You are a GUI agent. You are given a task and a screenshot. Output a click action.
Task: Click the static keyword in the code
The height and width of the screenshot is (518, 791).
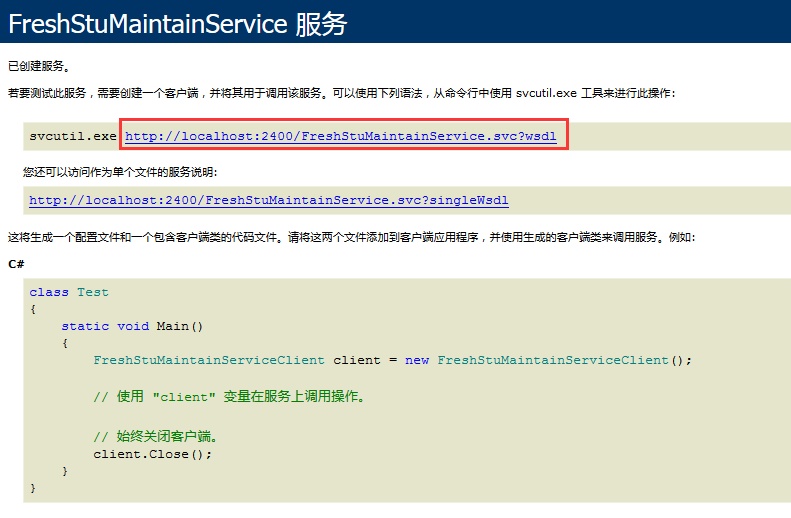(85, 326)
